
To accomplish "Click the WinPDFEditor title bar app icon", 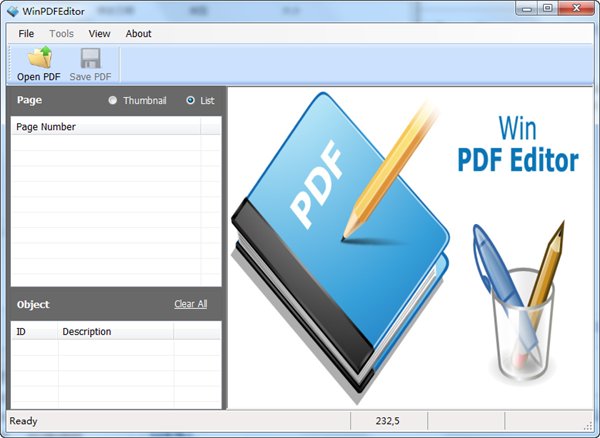I will 13,11.
